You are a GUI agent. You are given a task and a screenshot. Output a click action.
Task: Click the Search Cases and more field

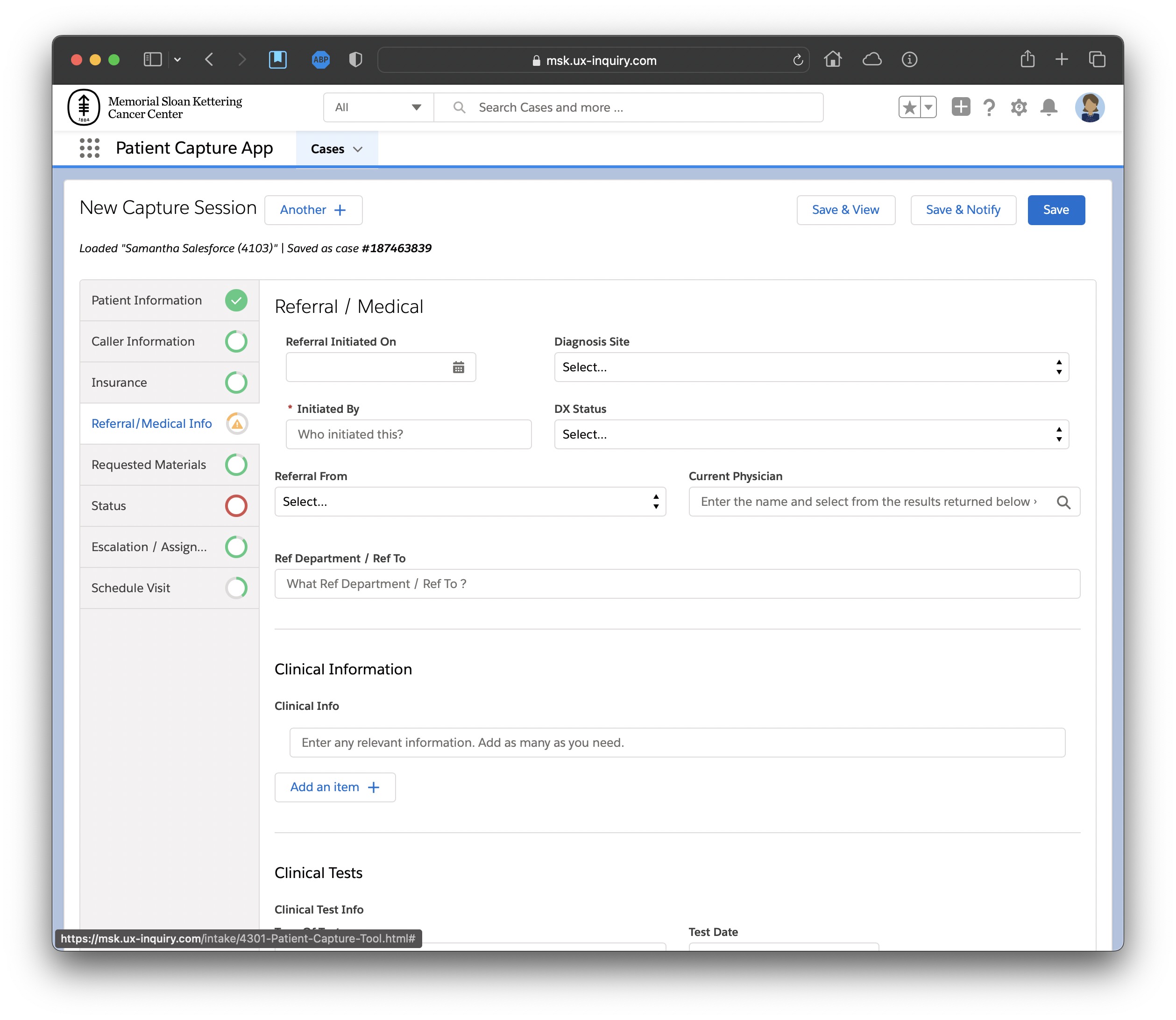pos(629,107)
